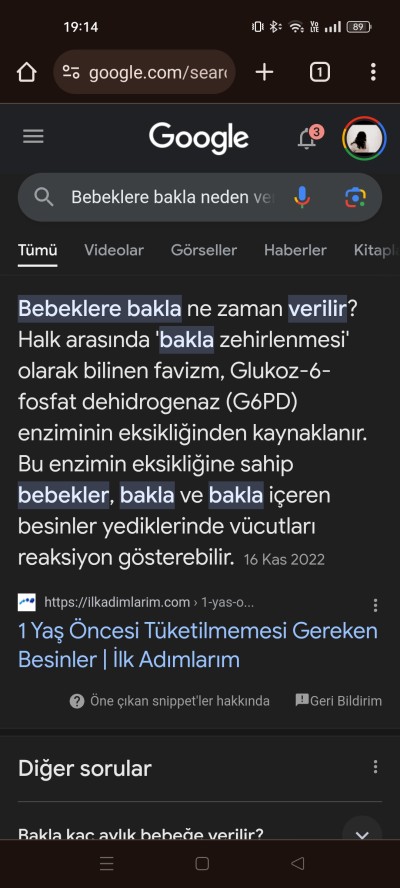Start voice search with microphone icon

point(302,197)
